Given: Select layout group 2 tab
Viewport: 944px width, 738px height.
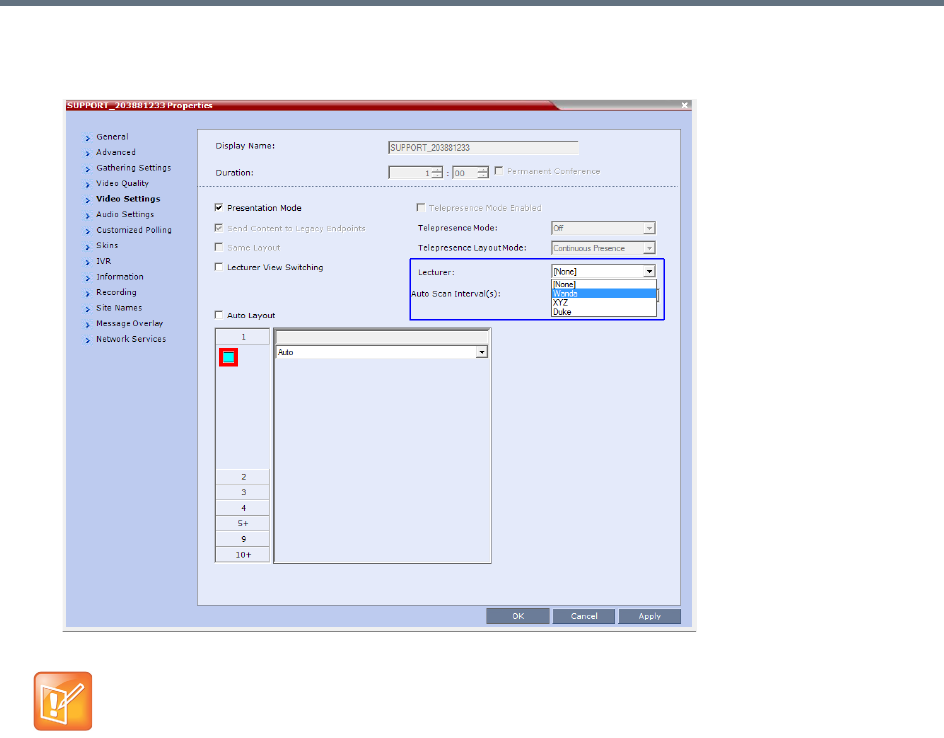Looking at the screenshot, I should pos(243,477).
